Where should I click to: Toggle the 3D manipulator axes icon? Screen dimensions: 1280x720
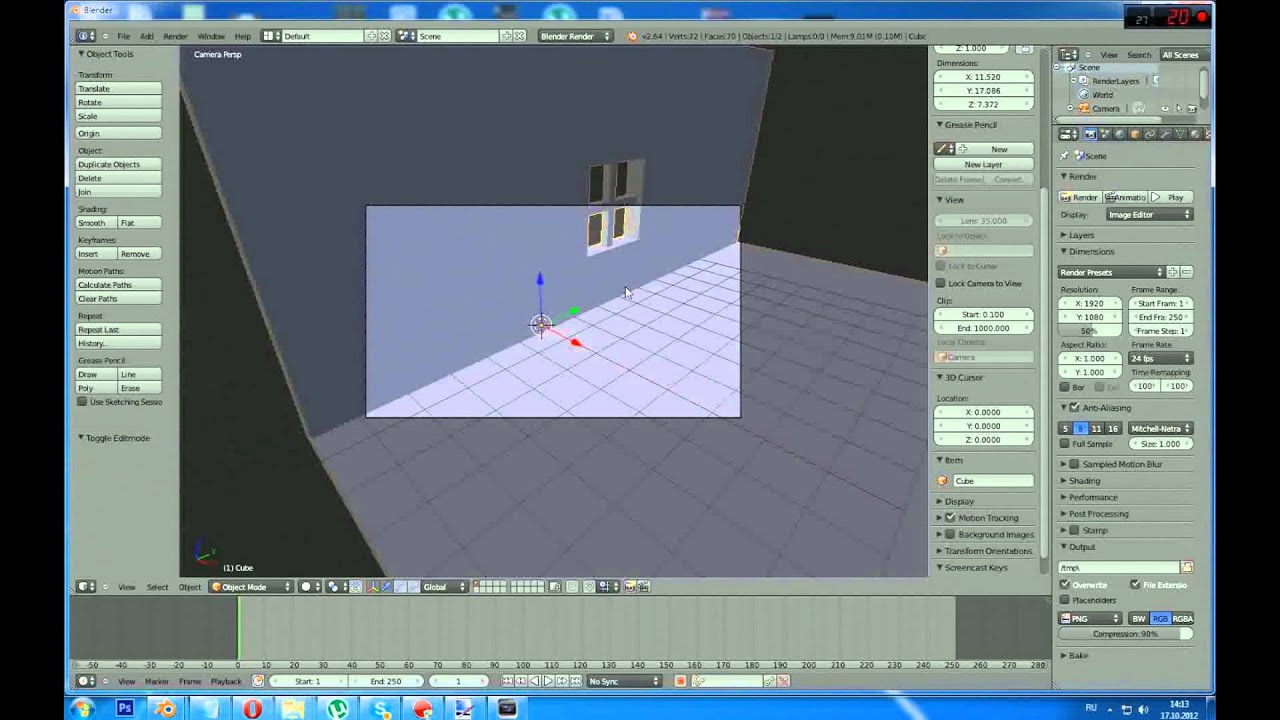pyautogui.click(x=373, y=587)
